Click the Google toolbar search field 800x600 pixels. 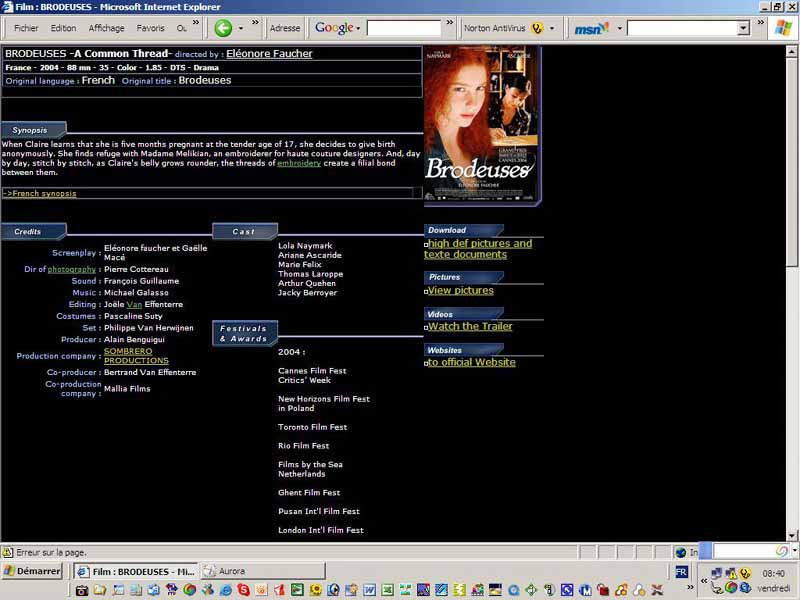pos(403,28)
